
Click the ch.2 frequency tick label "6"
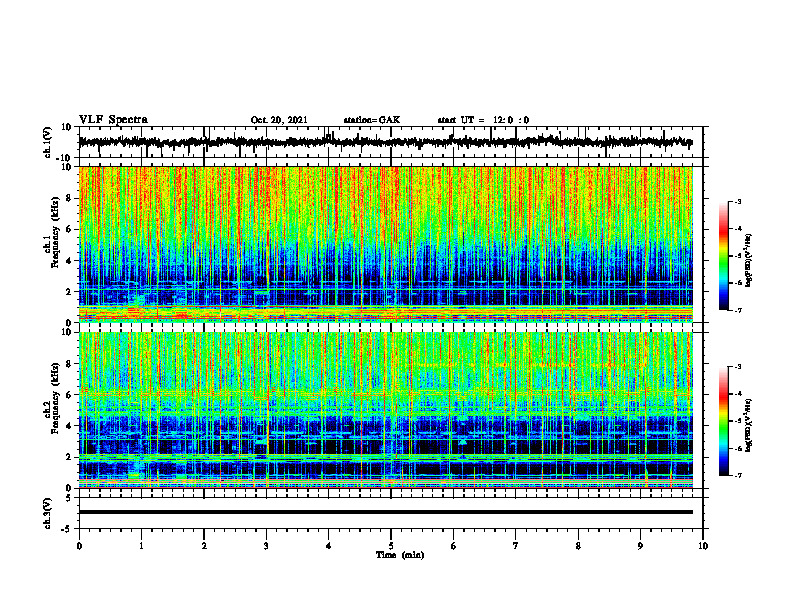coord(69,395)
